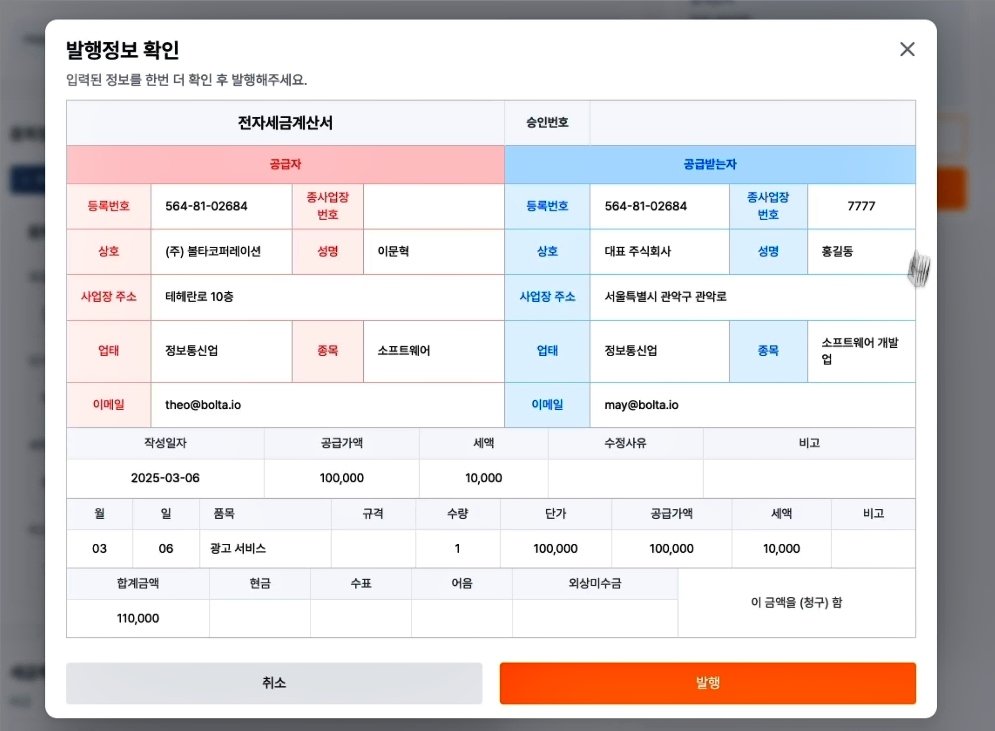Image resolution: width=995 pixels, height=731 pixels.
Task: Click the company name (주) 볼타코퍼레이션
Action: (213, 251)
